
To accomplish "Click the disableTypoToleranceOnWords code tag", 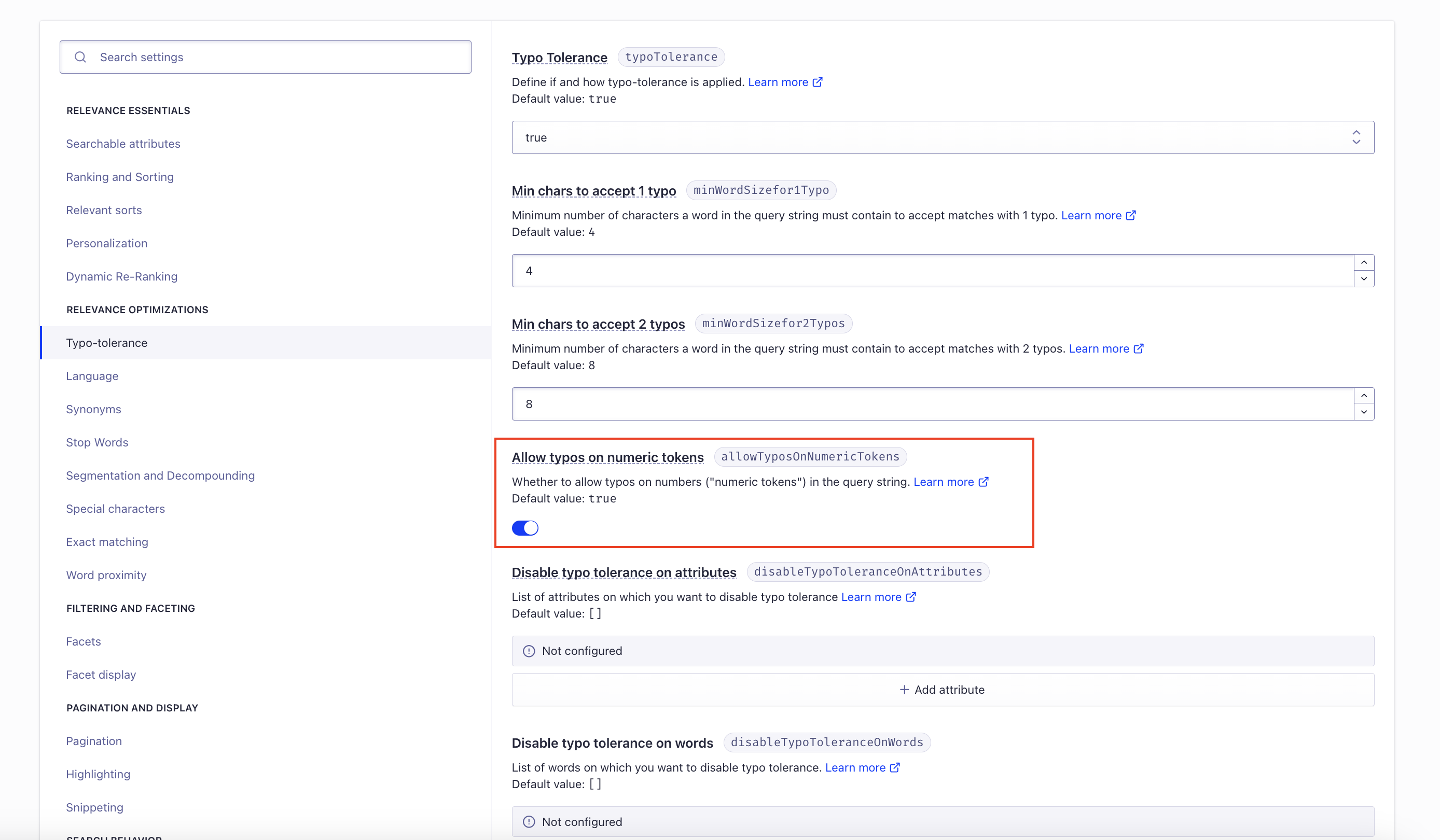I will click(827, 743).
